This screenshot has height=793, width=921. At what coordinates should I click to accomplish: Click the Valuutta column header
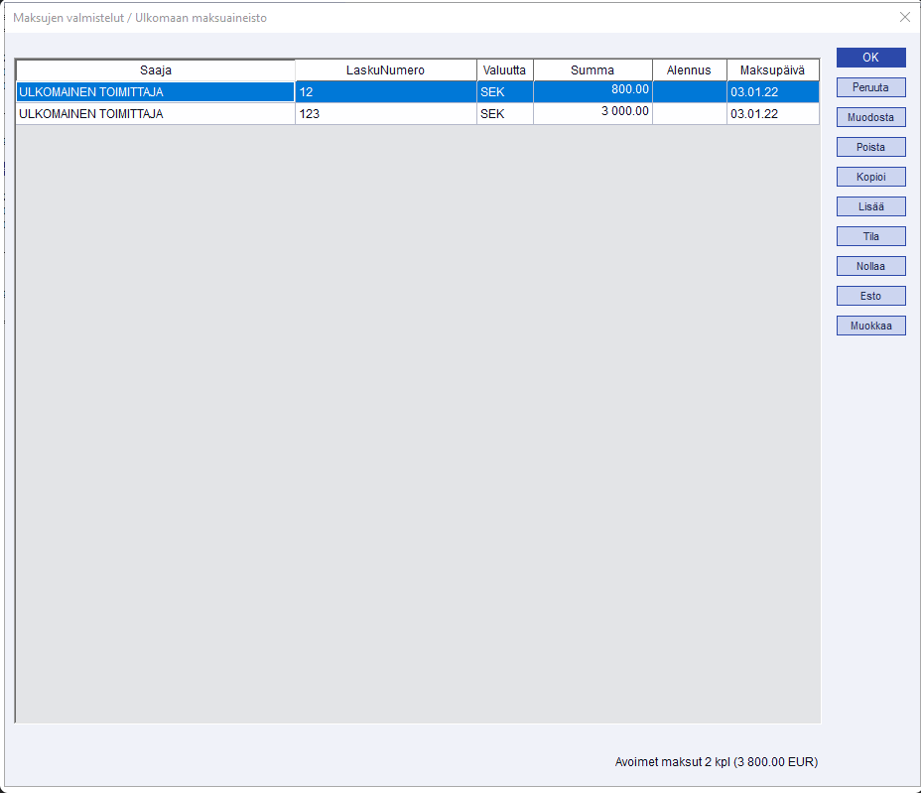point(504,70)
